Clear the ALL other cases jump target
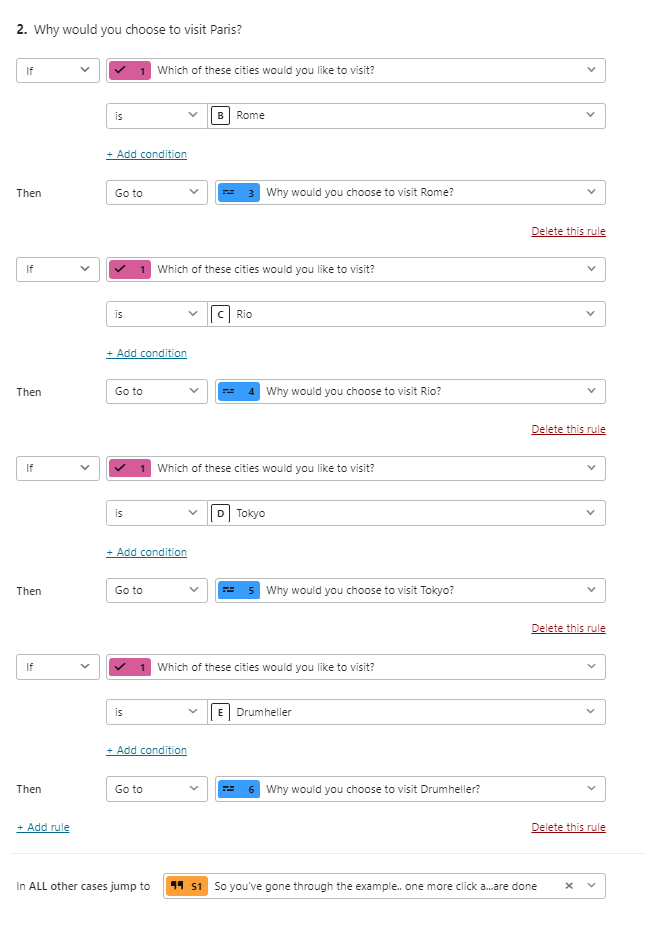The height and width of the screenshot is (932, 650). click(x=569, y=886)
